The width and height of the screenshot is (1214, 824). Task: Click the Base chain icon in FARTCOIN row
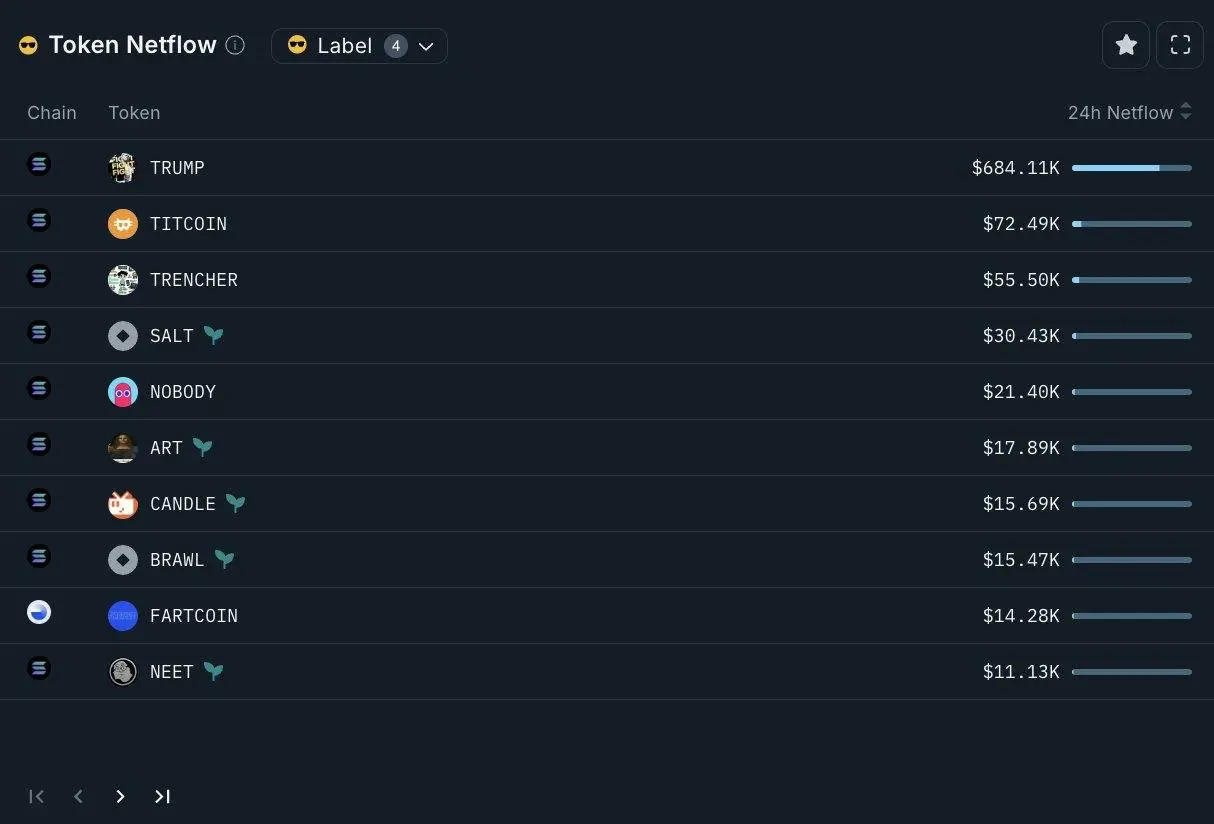click(39, 613)
